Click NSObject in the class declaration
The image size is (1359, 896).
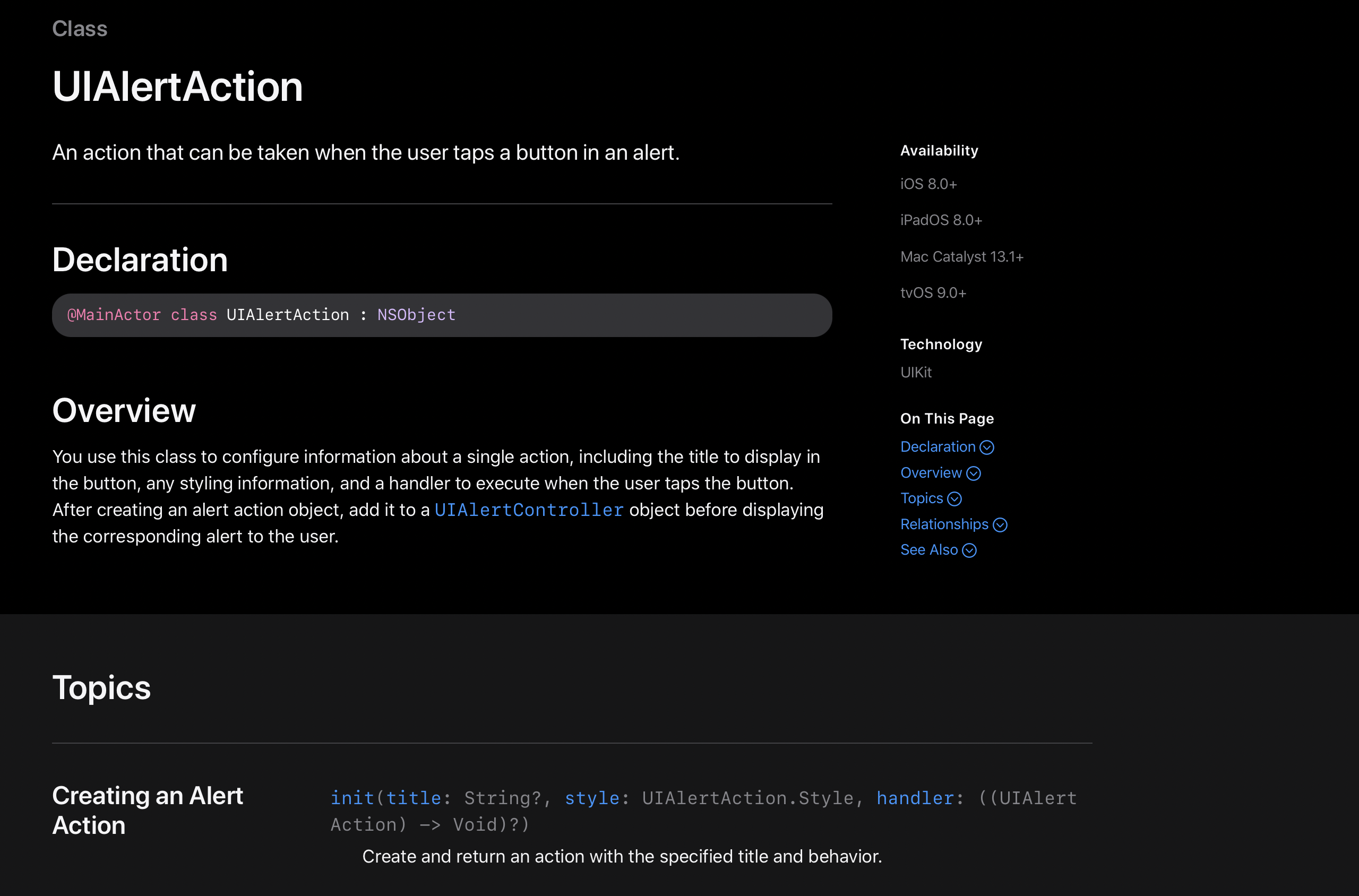tap(416, 315)
